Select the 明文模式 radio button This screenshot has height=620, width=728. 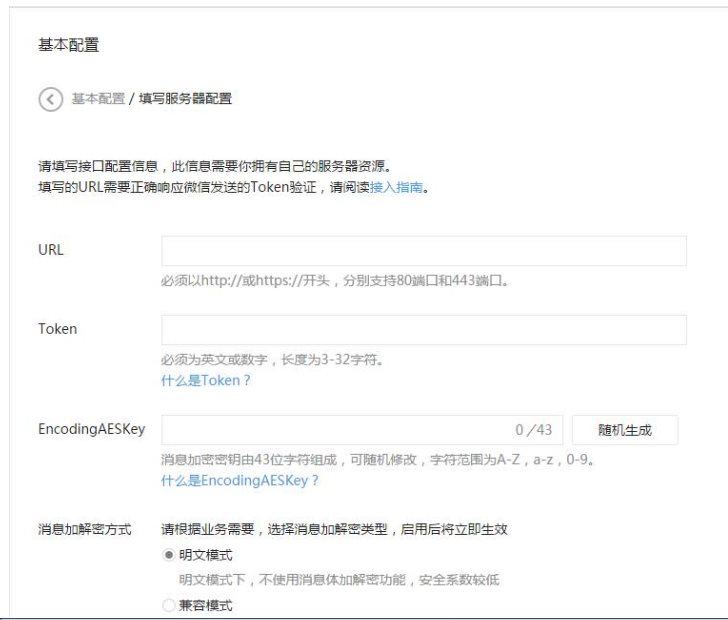pyautogui.click(x=169, y=555)
